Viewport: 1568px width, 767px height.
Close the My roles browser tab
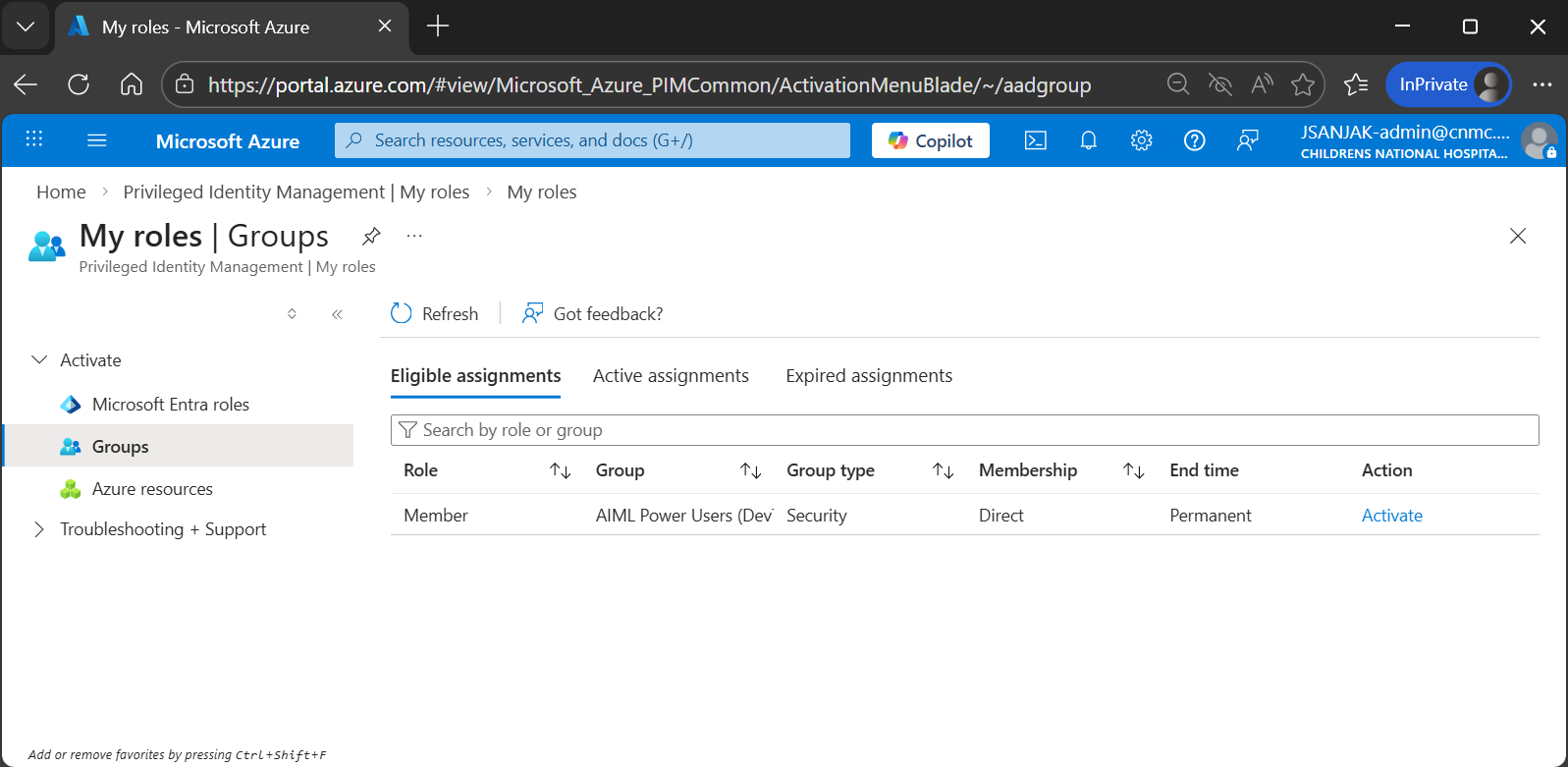(385, 27)
